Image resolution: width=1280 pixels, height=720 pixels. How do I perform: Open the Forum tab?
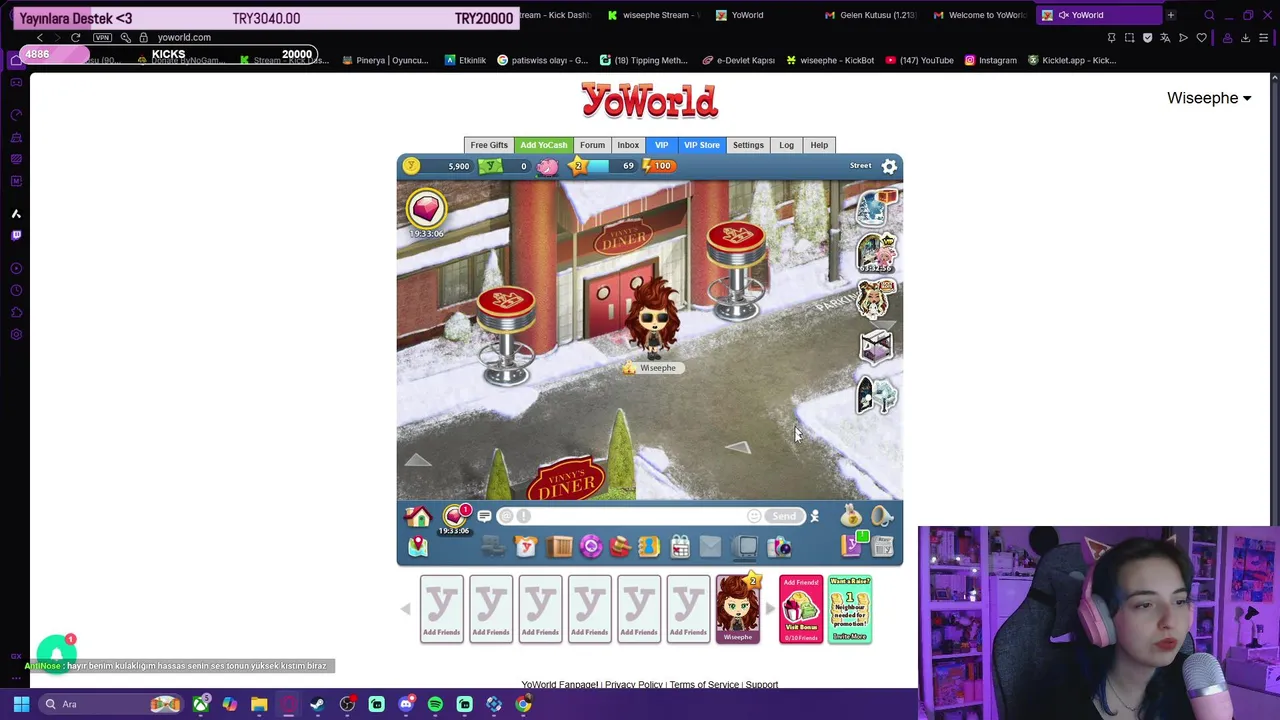click(x=592, y=145)
